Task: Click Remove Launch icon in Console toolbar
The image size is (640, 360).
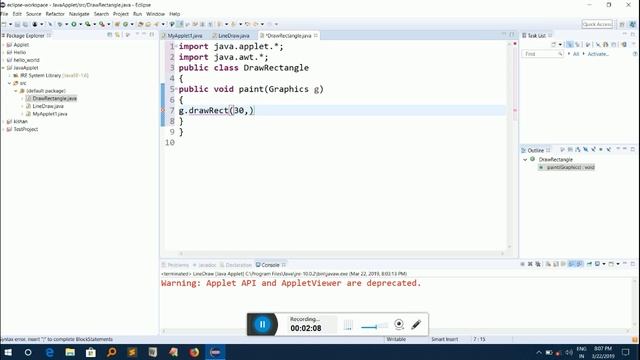Action: (x=530, y=264)
